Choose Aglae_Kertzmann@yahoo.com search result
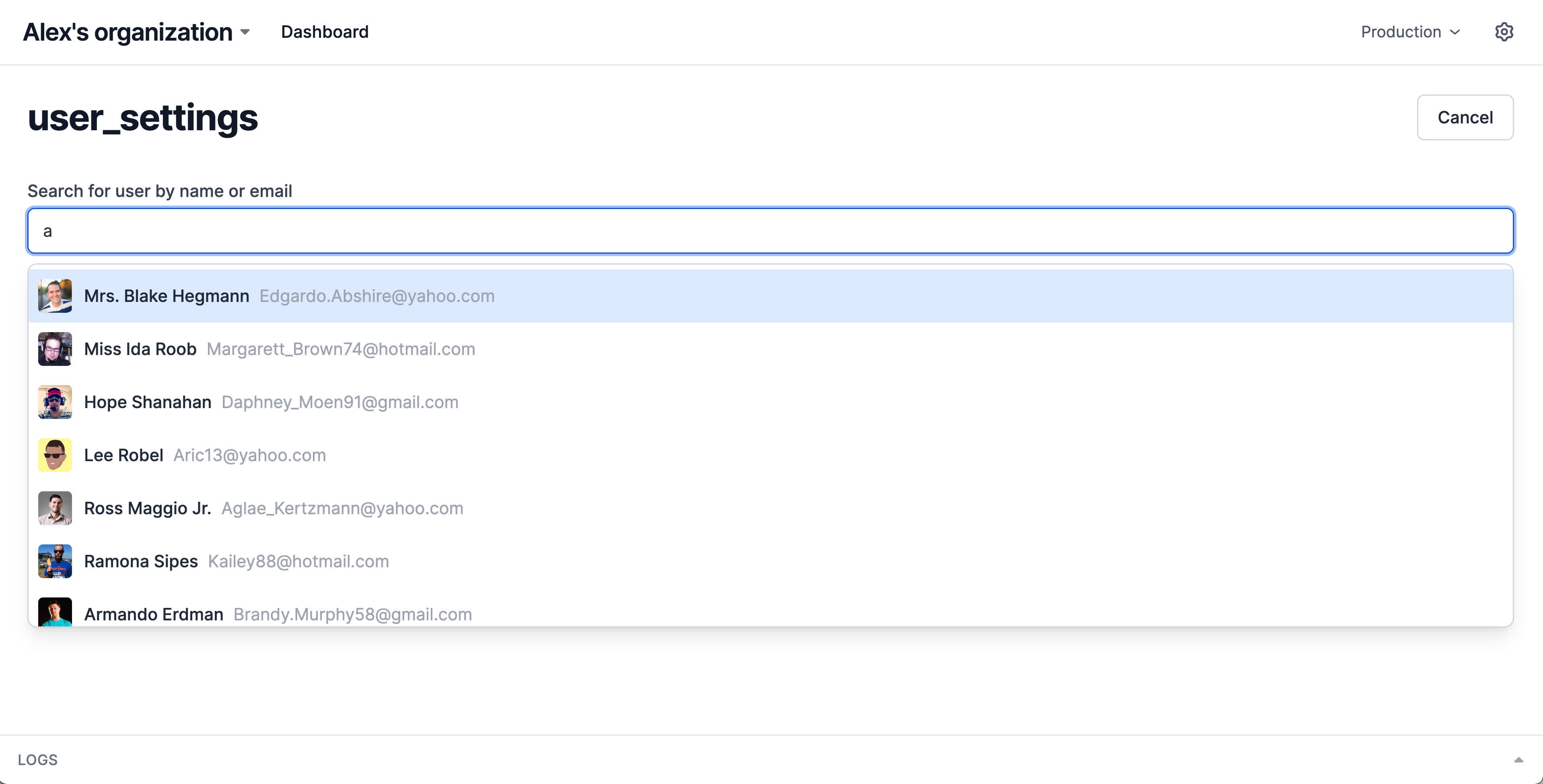1543x784 pixels. coord(342,508)
